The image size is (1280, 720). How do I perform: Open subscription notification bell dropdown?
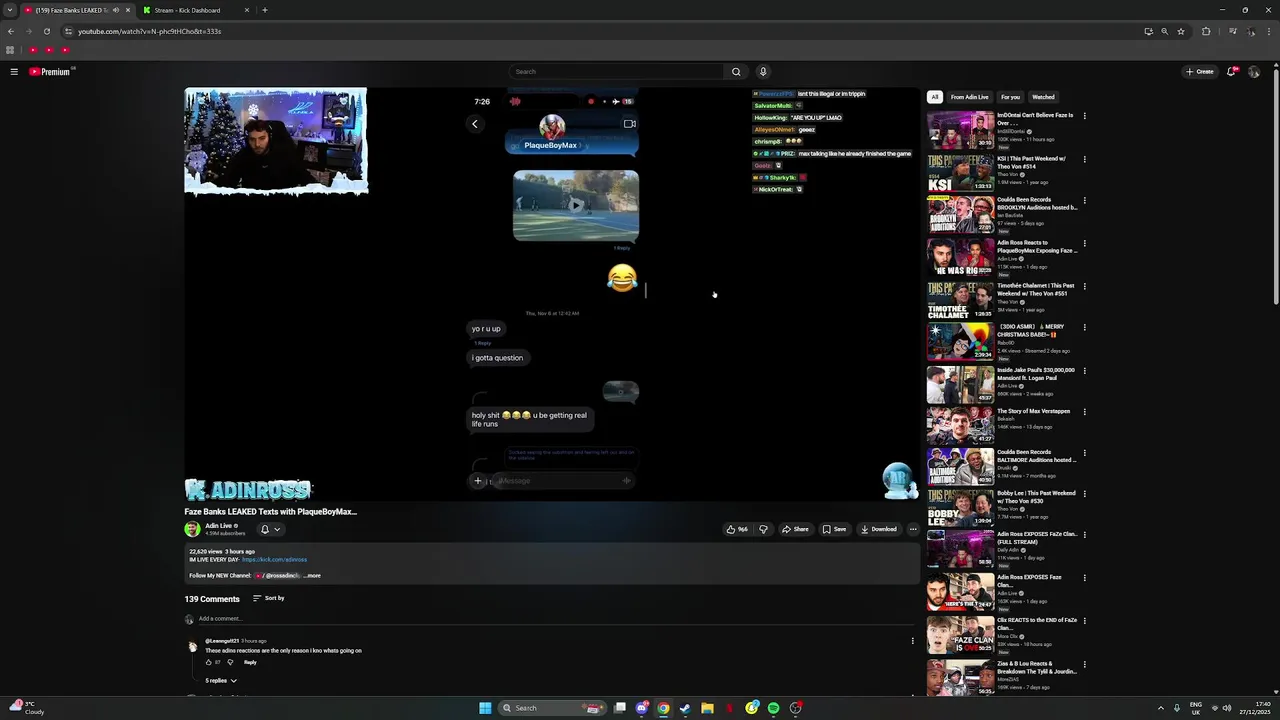coord(270,529)
